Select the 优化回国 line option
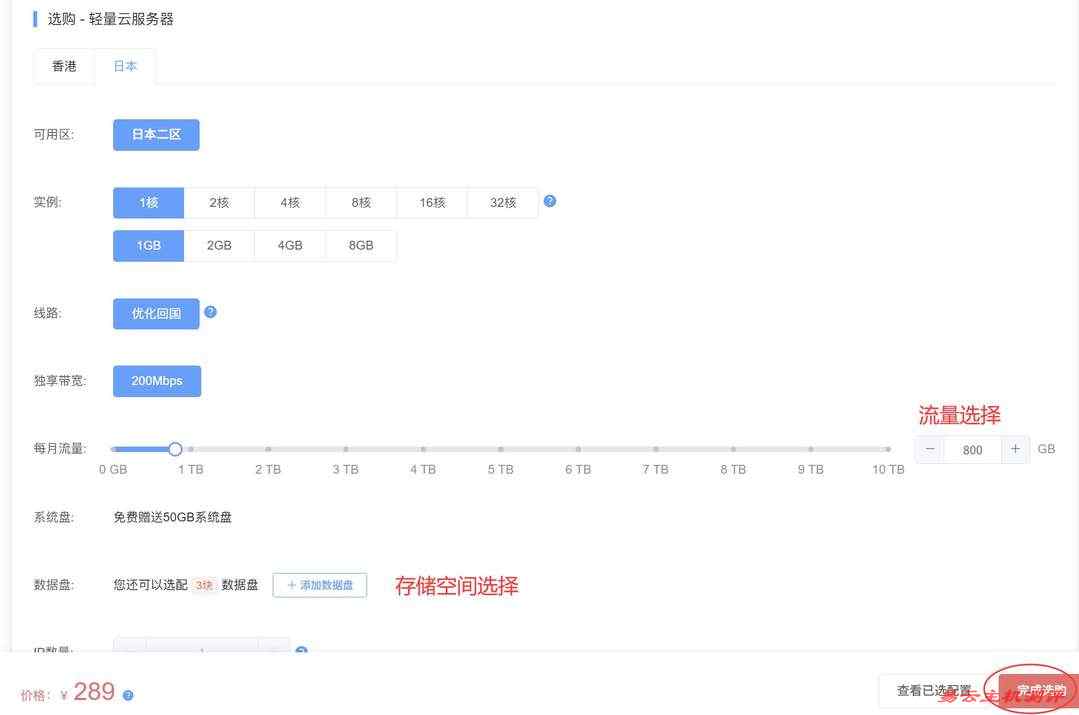 tap(155, 313)
